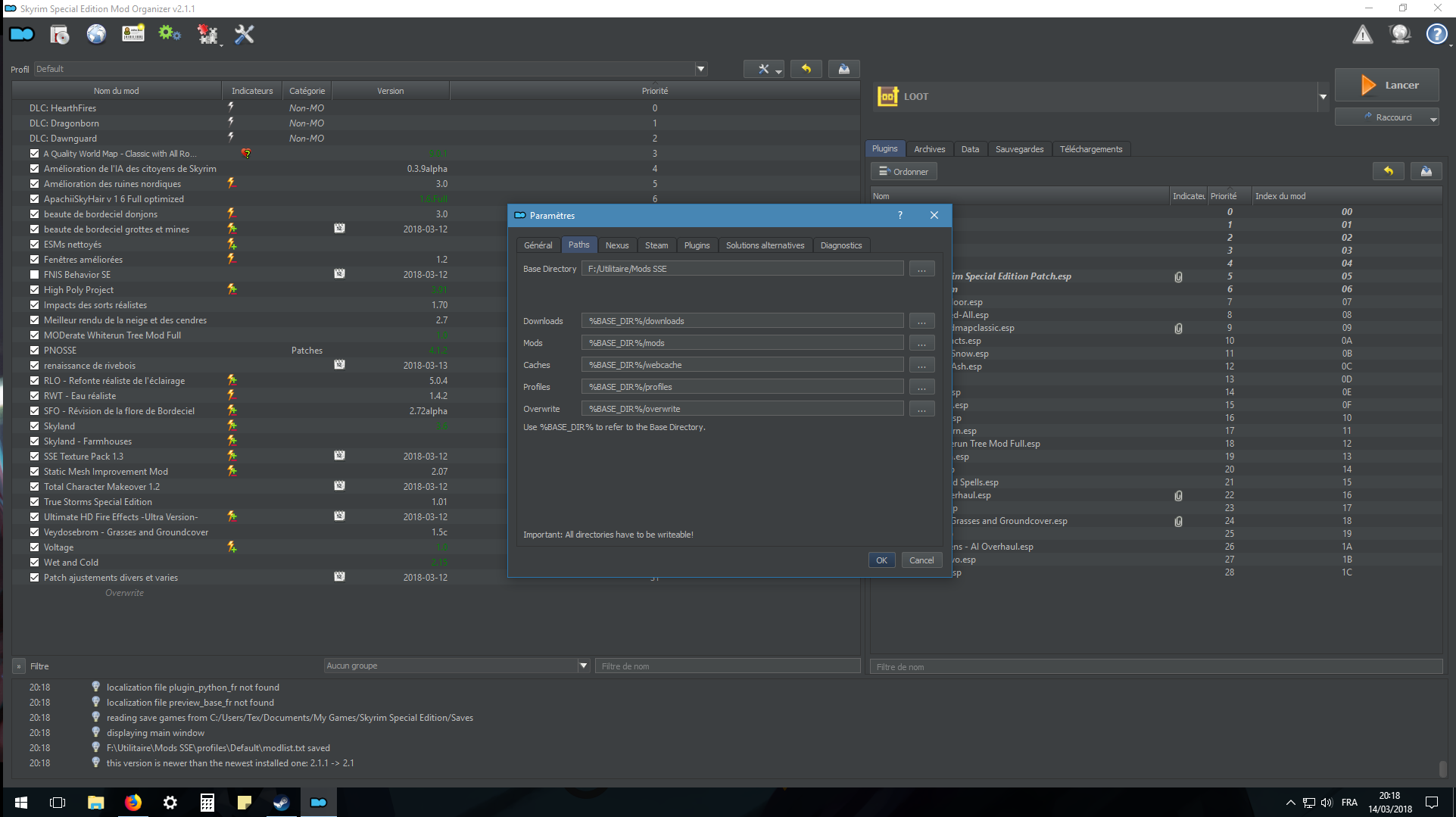The image size is (1456, 817).
Task: Open Firefox from the taskbar
Action: 133,802
